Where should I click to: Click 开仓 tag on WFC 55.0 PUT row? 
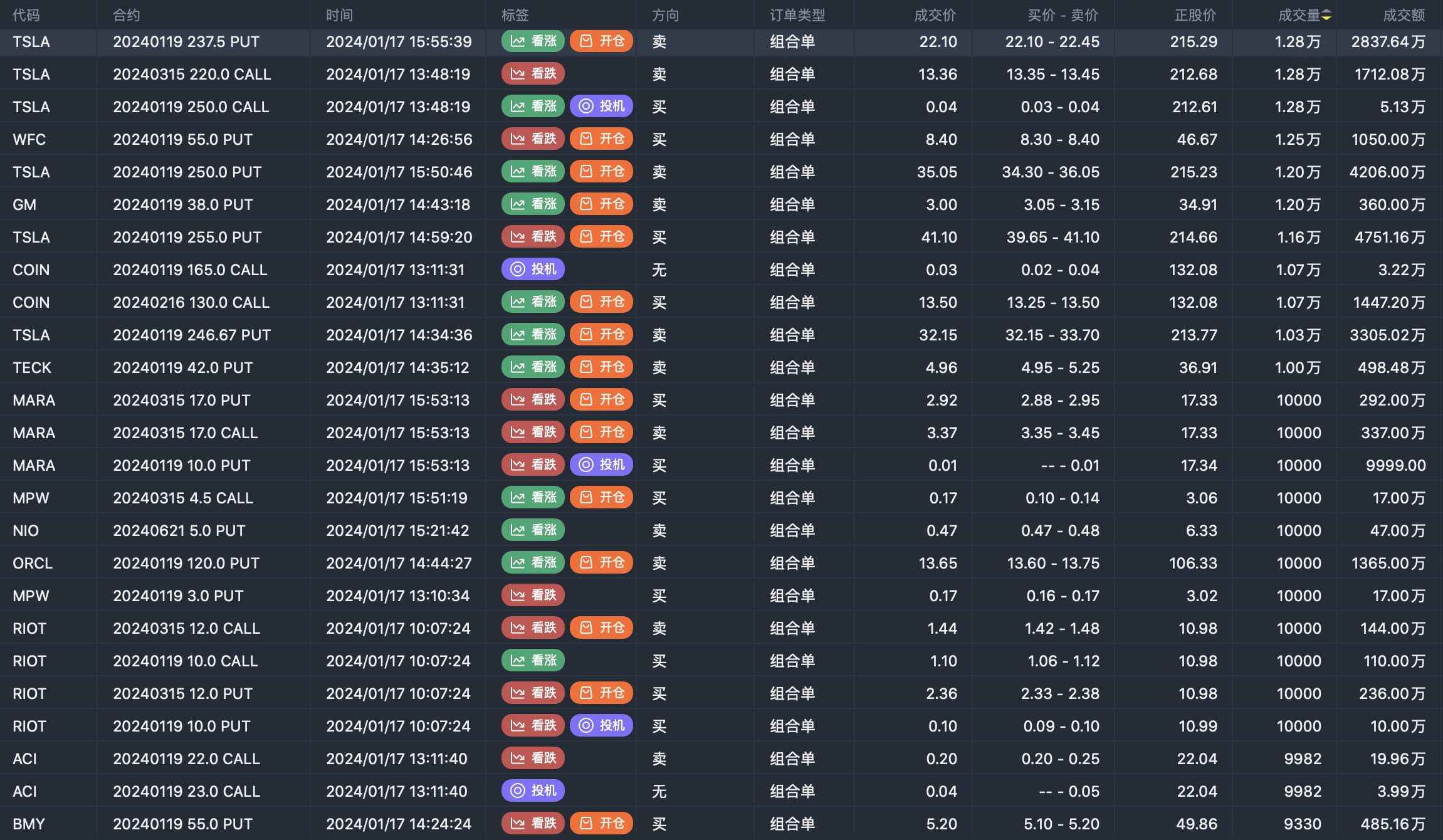(x=601, y=139)
